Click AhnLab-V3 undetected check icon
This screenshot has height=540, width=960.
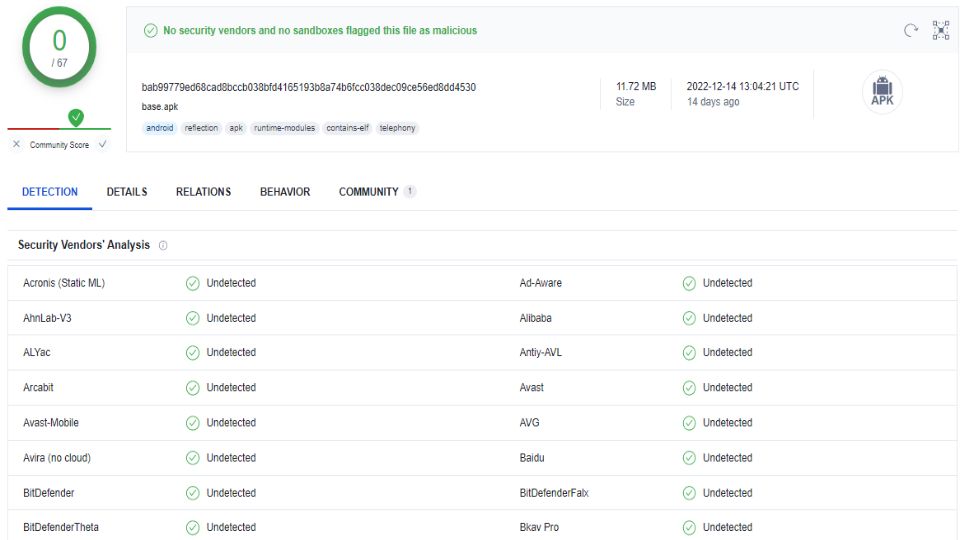pos(193,318)
